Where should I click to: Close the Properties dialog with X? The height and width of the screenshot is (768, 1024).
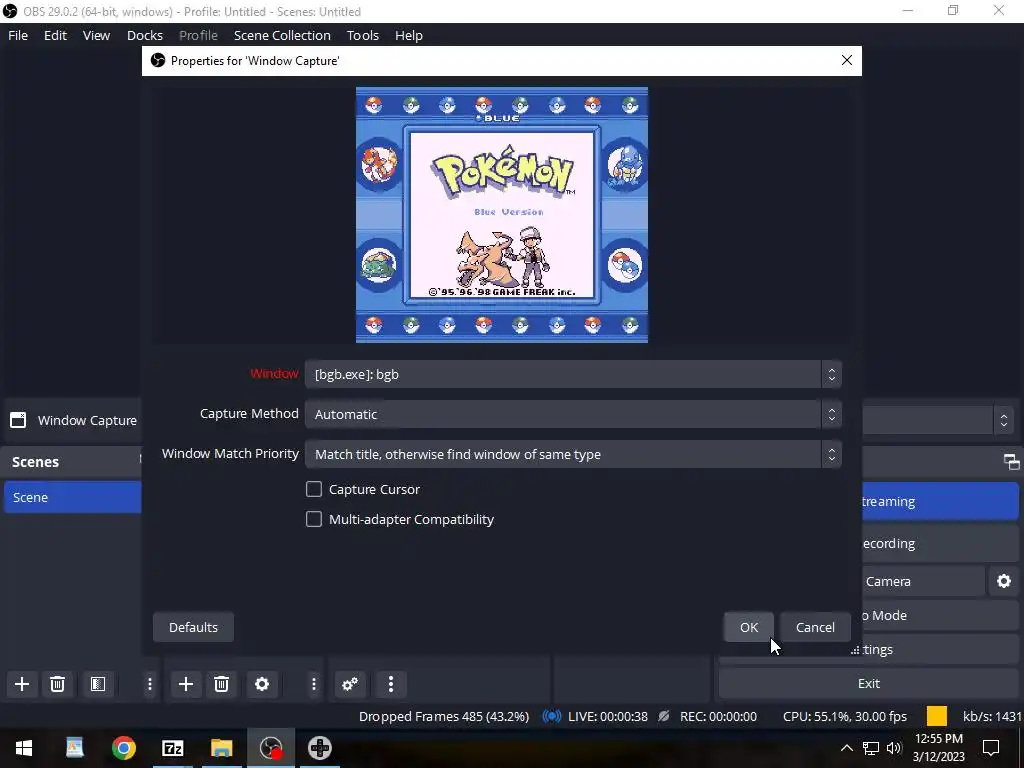[846, 60]
